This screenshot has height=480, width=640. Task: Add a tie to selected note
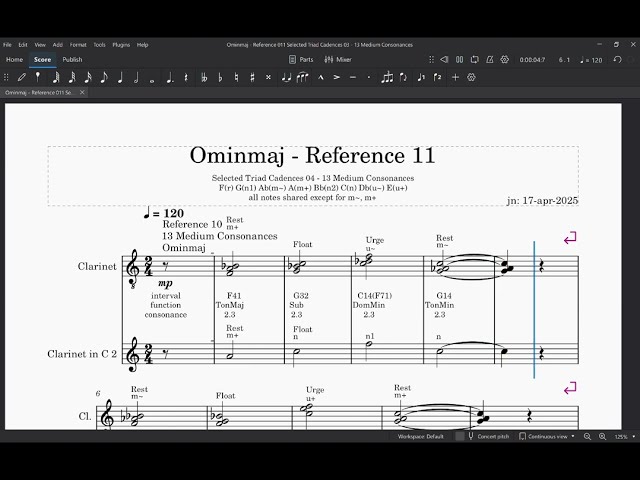click(286, 77)
